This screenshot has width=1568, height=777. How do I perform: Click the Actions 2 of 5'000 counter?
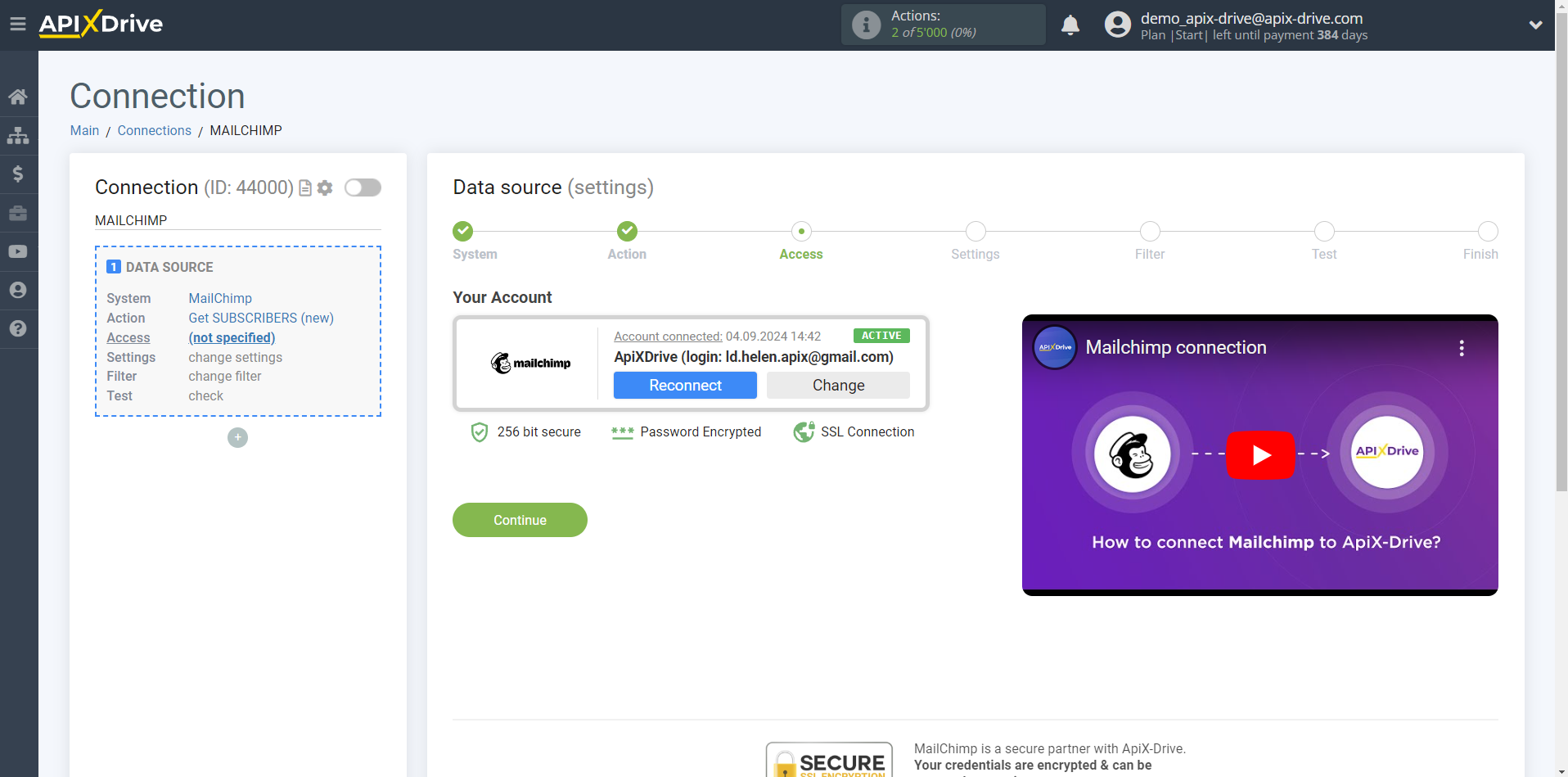click(934, 33)
